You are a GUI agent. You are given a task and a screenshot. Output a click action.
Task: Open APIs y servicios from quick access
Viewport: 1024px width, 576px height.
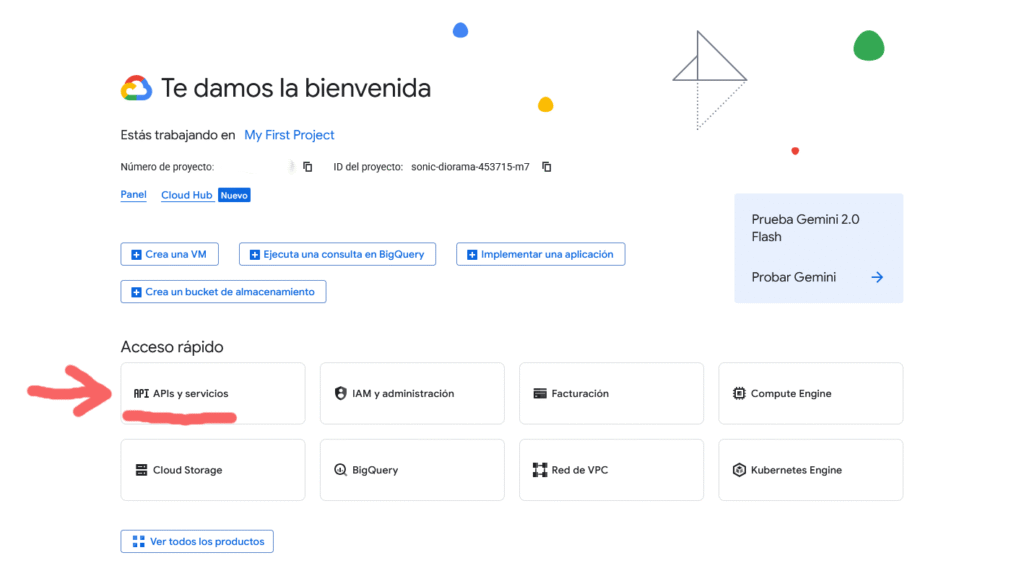point(212,393)
